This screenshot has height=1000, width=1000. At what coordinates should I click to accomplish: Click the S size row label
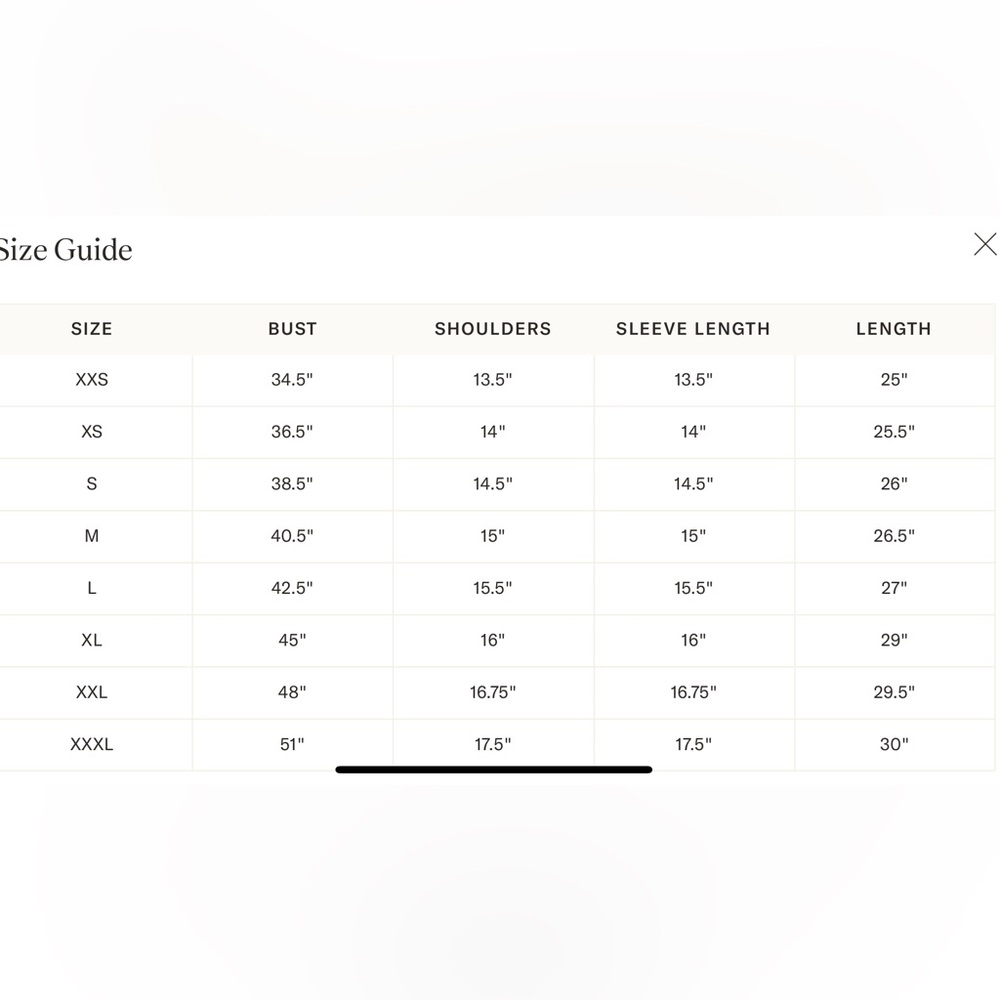coord(92,484)
